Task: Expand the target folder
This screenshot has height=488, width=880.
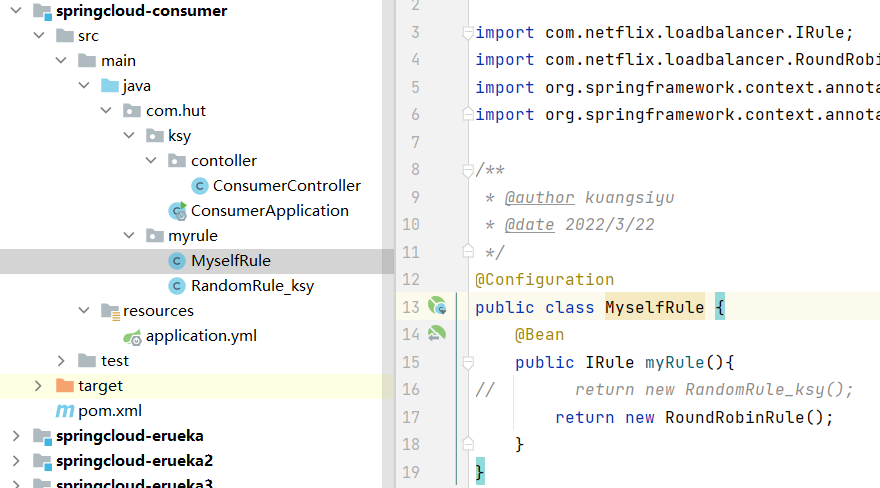Action: pos(38,386)
